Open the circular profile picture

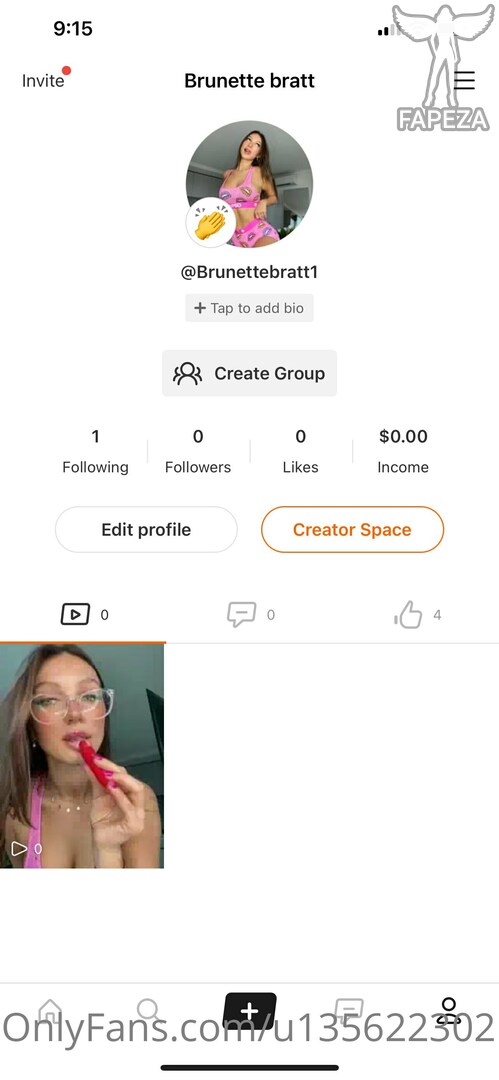pos(250,184)
